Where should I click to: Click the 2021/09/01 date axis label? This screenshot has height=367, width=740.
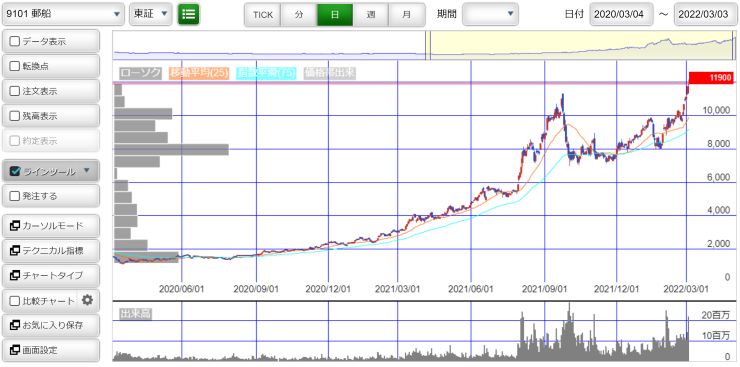(545, 288)
